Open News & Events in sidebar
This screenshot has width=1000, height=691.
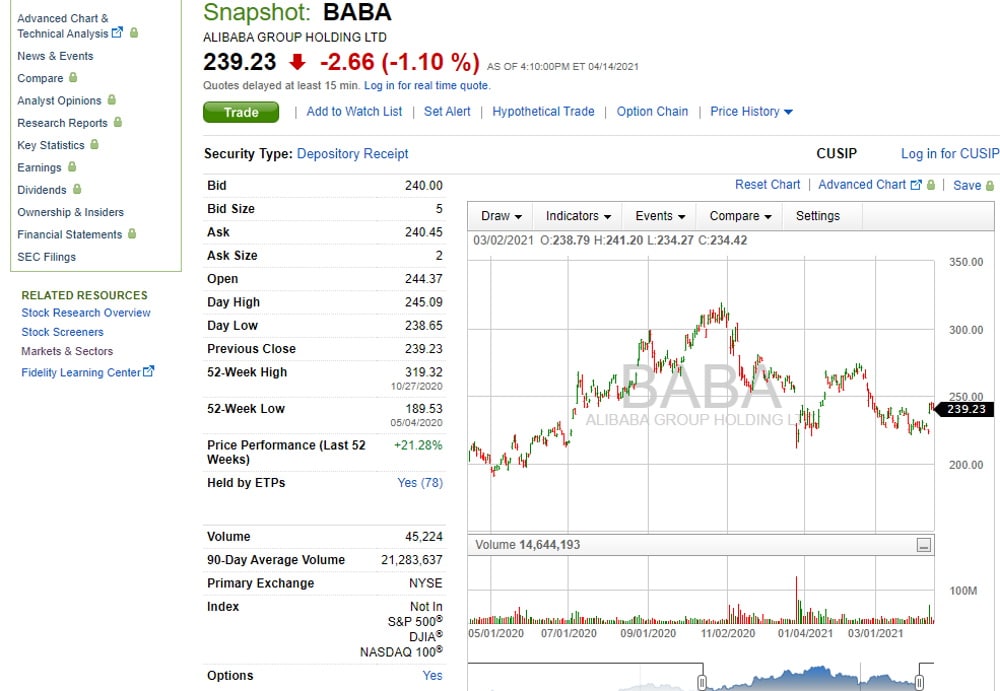(x=55, y=56)
